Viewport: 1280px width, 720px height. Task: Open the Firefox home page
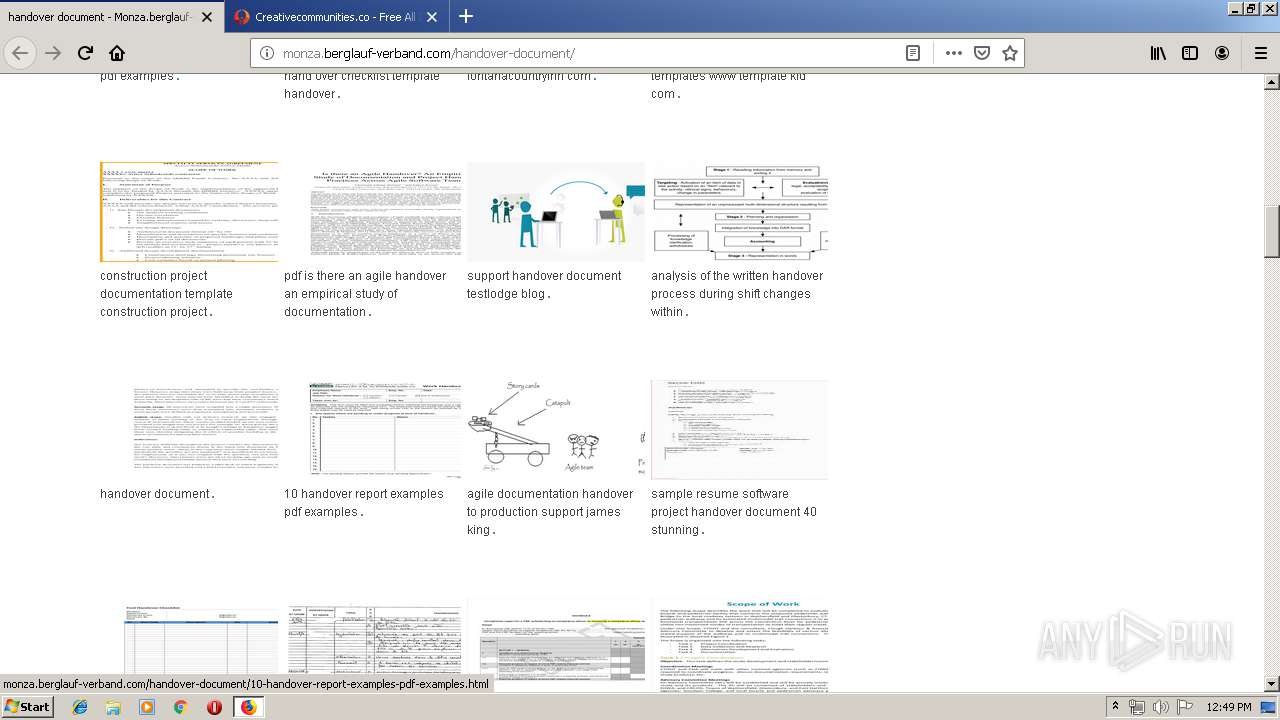[117, 53]
